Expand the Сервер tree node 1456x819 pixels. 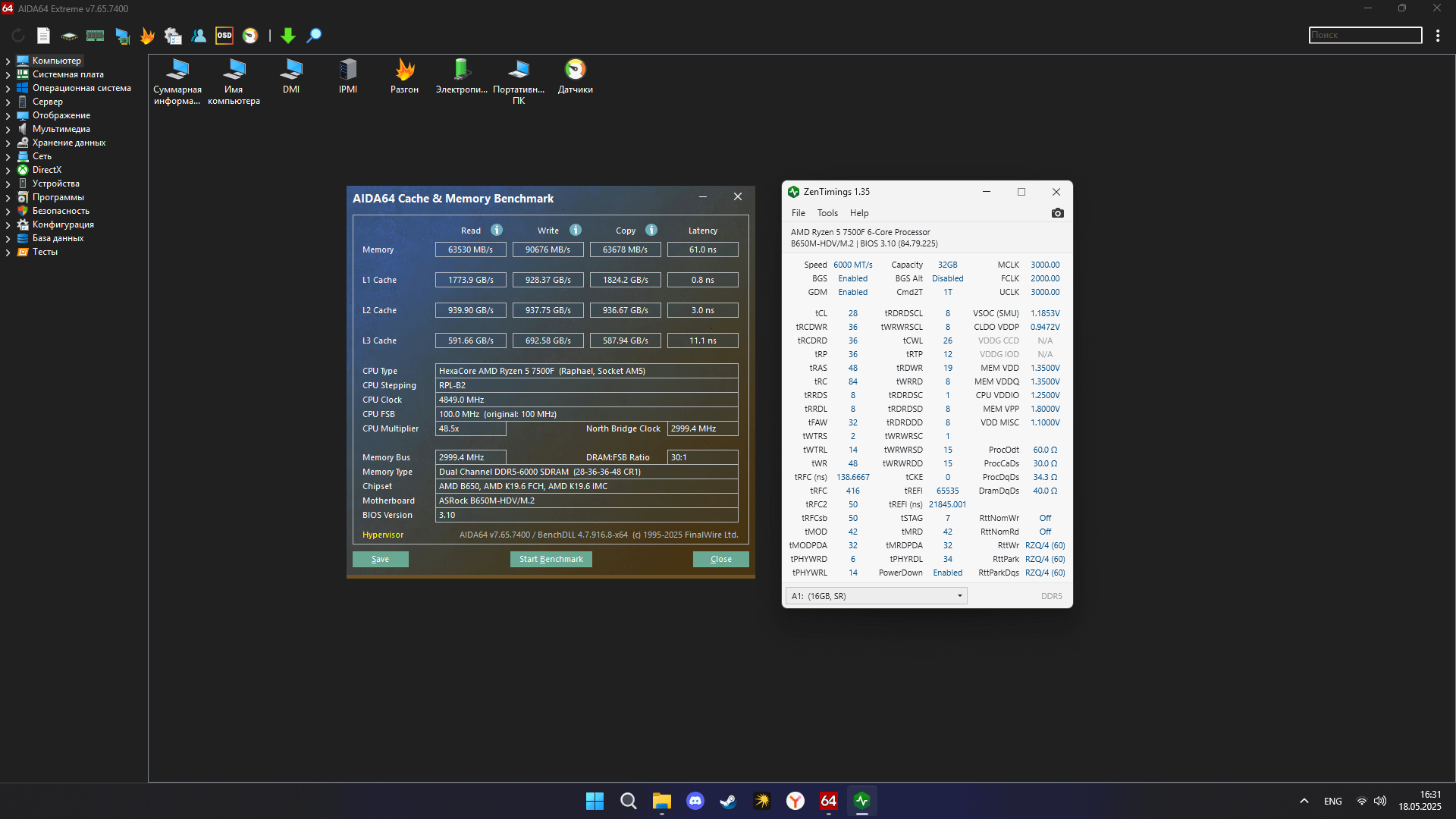coord(8,102)
